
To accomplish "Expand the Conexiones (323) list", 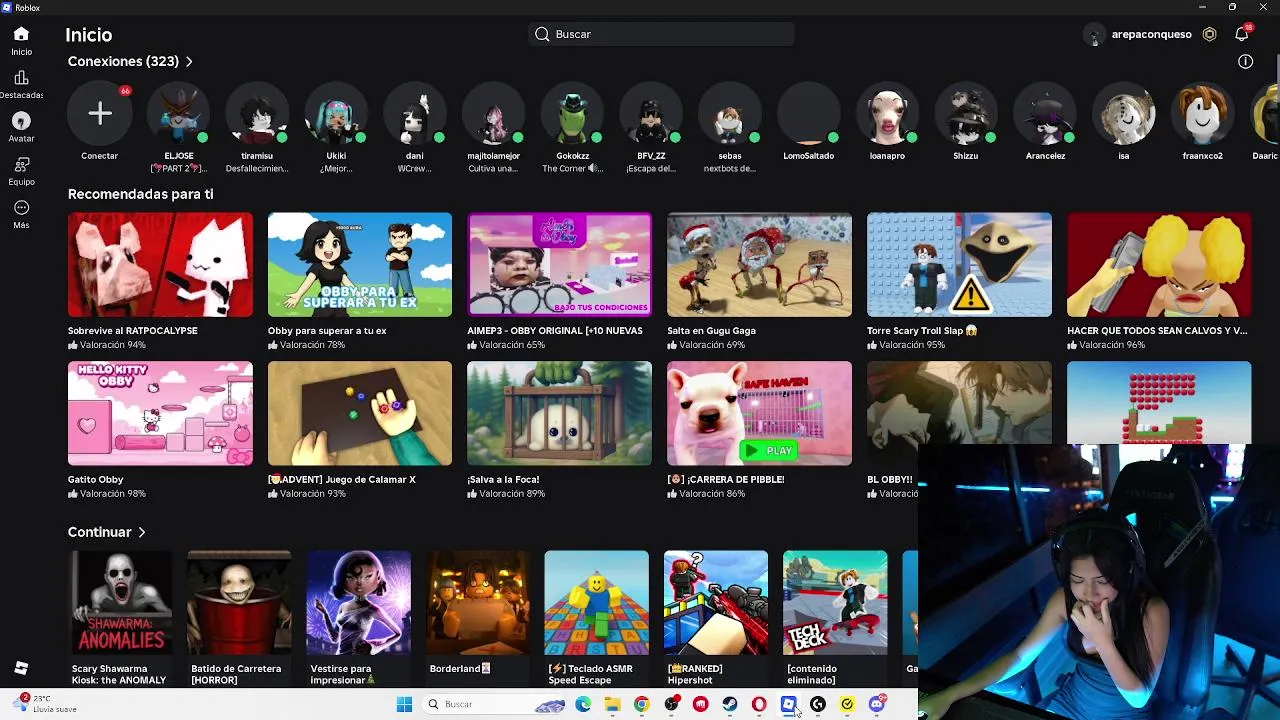I will click(130, 62).
